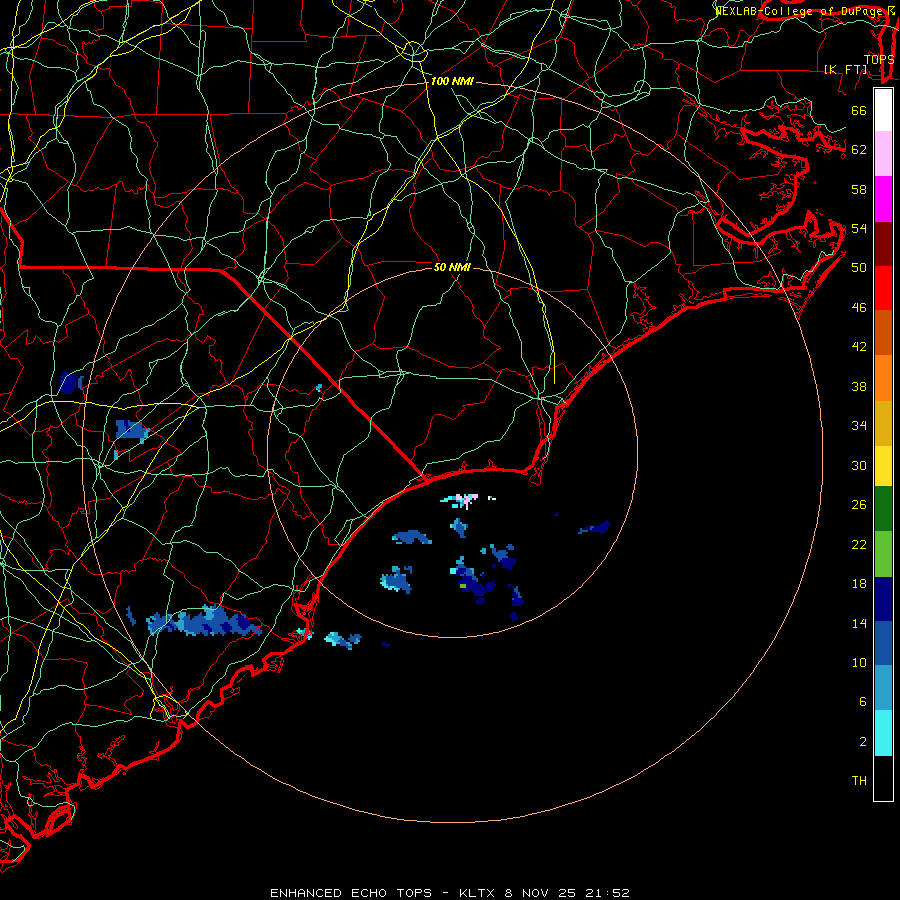Click the ENHANCED ECHO TOPS caption text
900x900 pixels.
351,893
